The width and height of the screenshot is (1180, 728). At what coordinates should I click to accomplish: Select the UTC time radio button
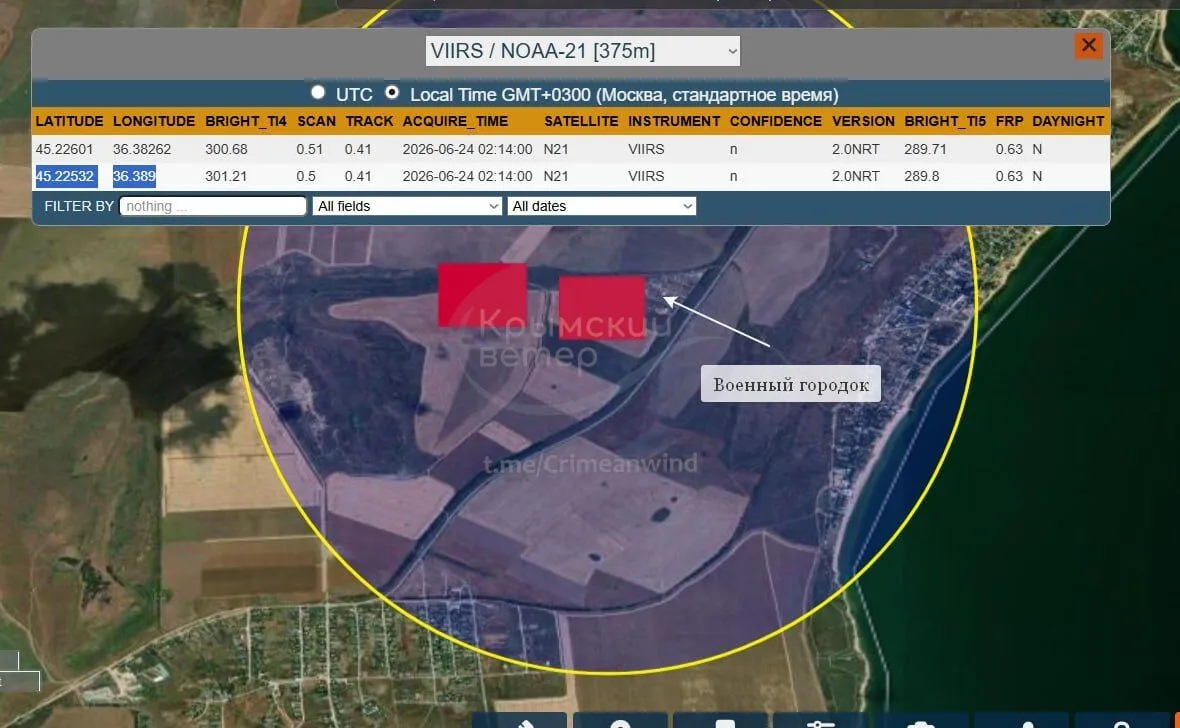pyautogui.click(x=318, y=92)
